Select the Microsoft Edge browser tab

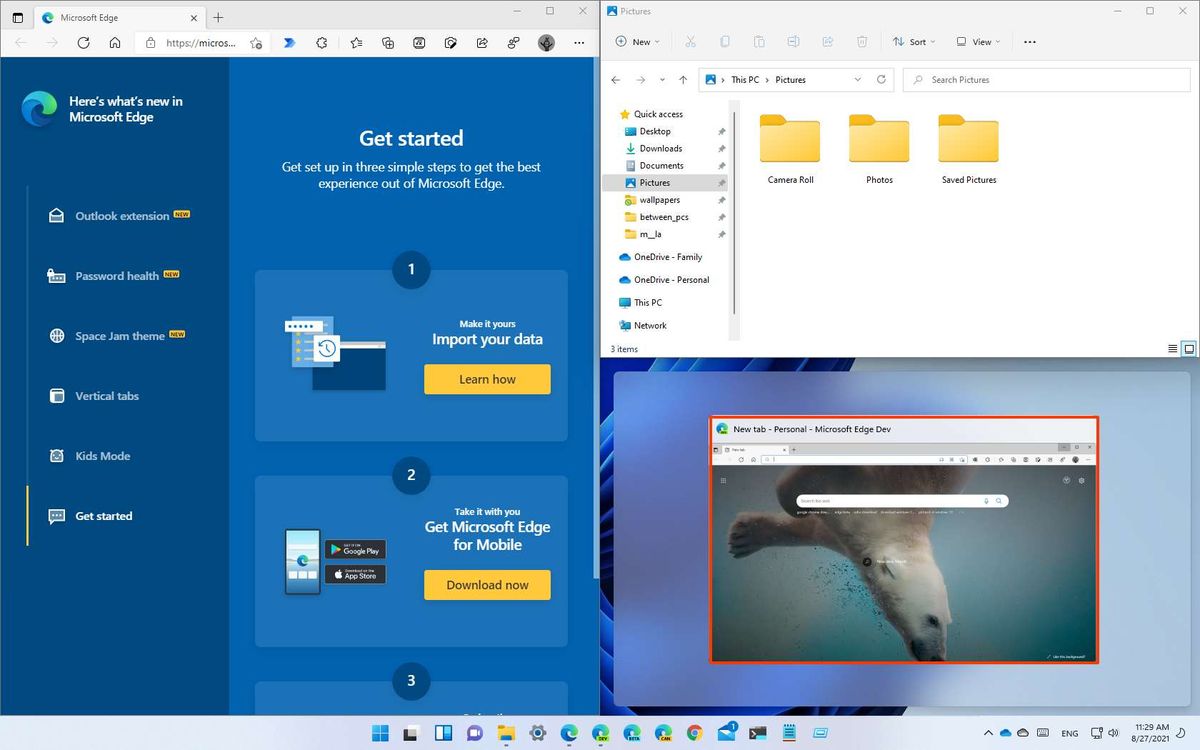point(110,17)
